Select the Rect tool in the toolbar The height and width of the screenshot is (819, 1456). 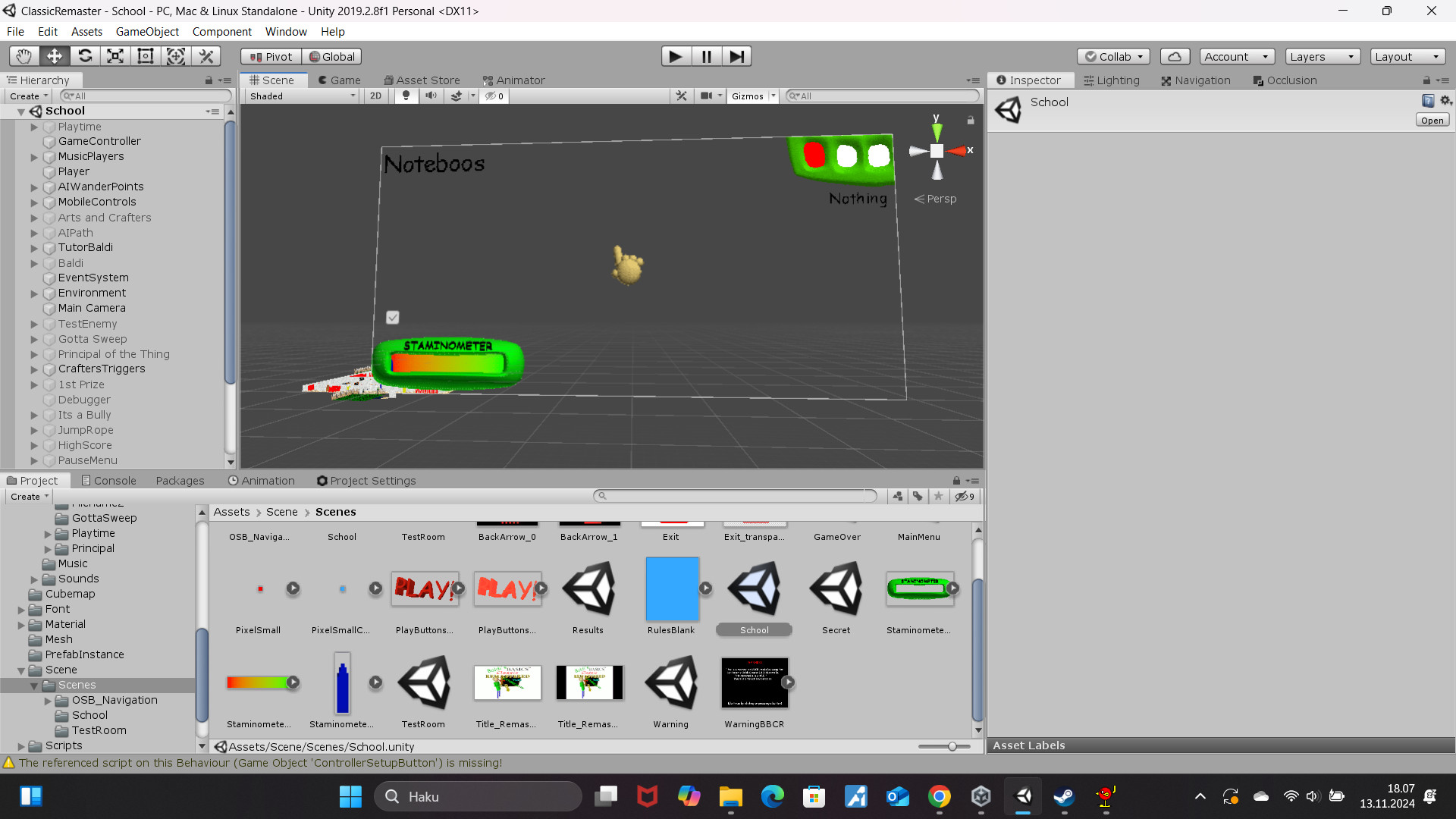point(145,55)
